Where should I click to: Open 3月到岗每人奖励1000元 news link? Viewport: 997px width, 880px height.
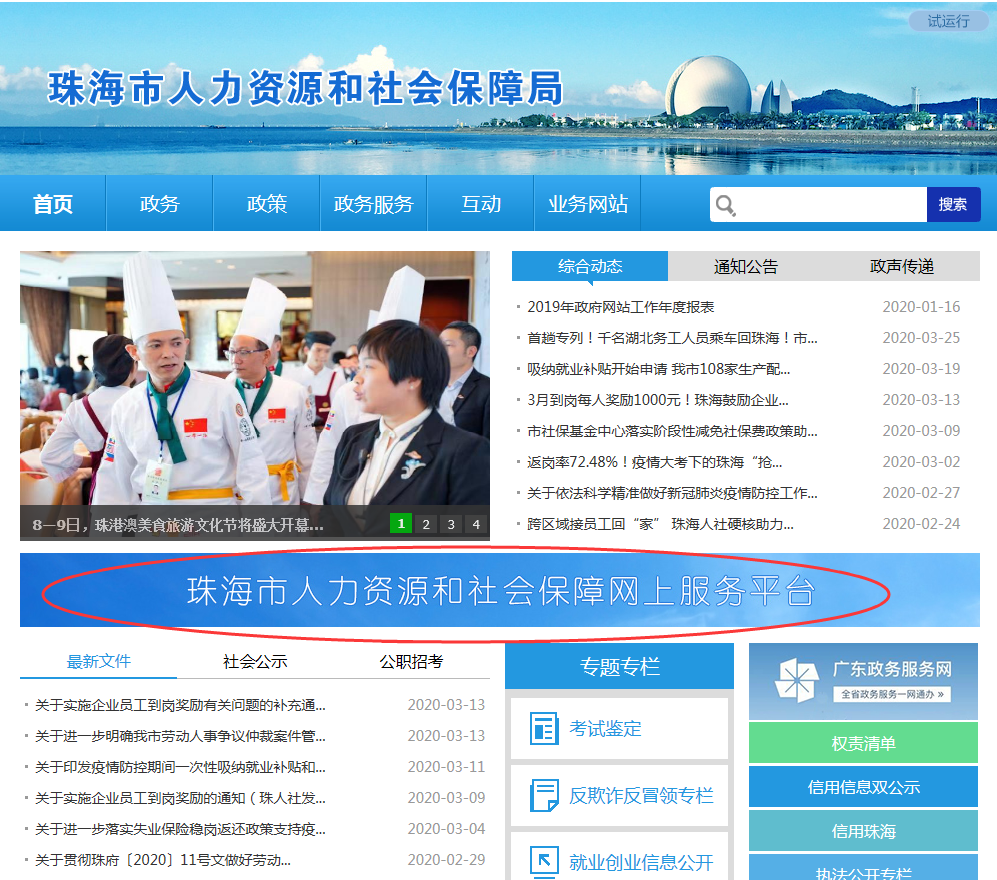[657, 401]
